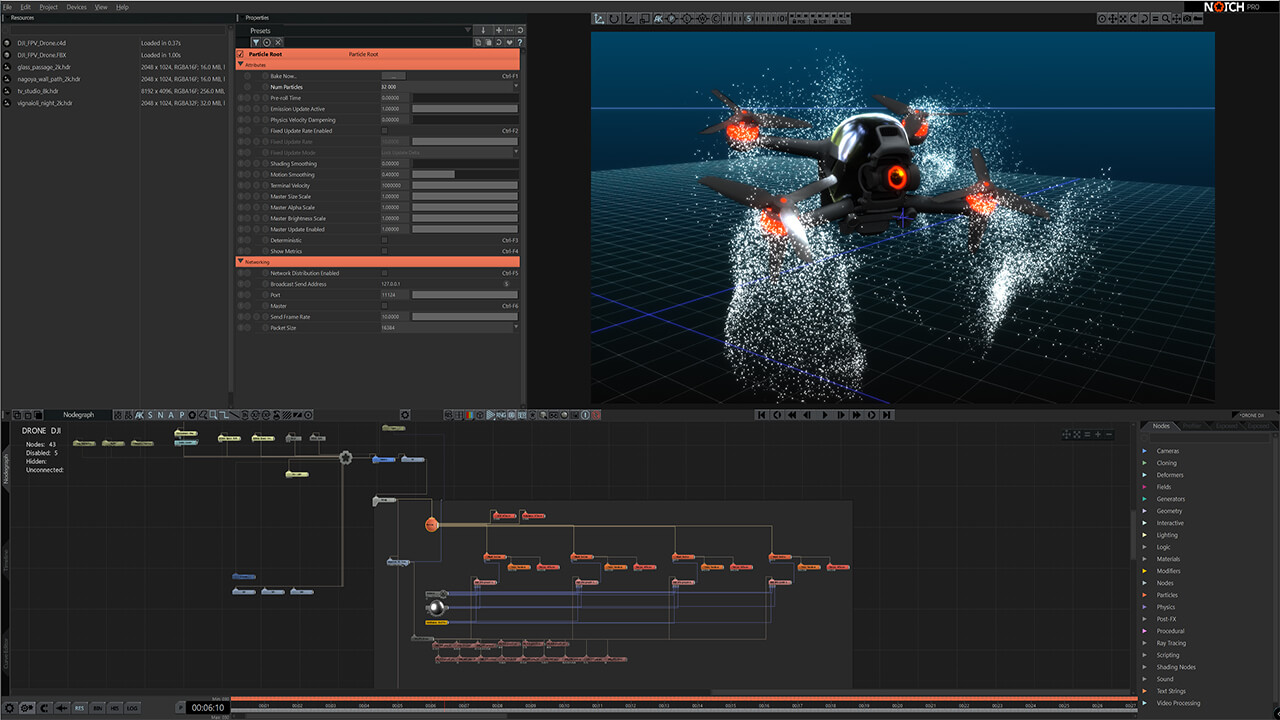Open the Project menu
1280x720 pixels.
tap(49, 7)
